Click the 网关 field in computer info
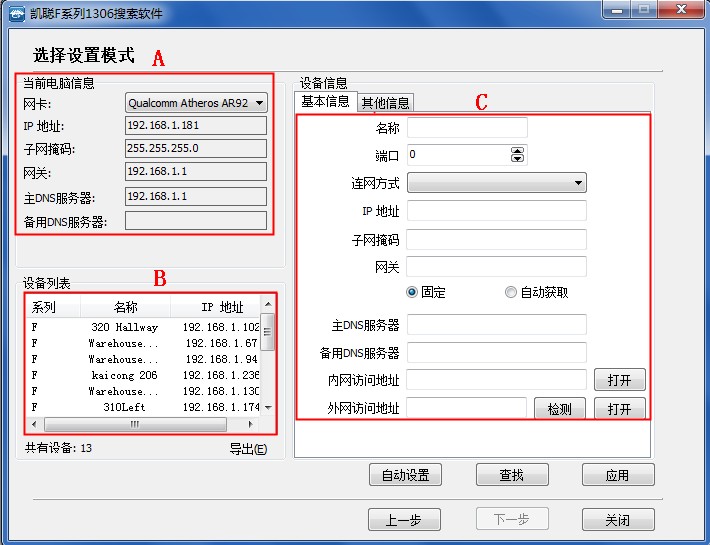This screenshot has height=545, width=710. pyautogui.click(x=196, y=172)
